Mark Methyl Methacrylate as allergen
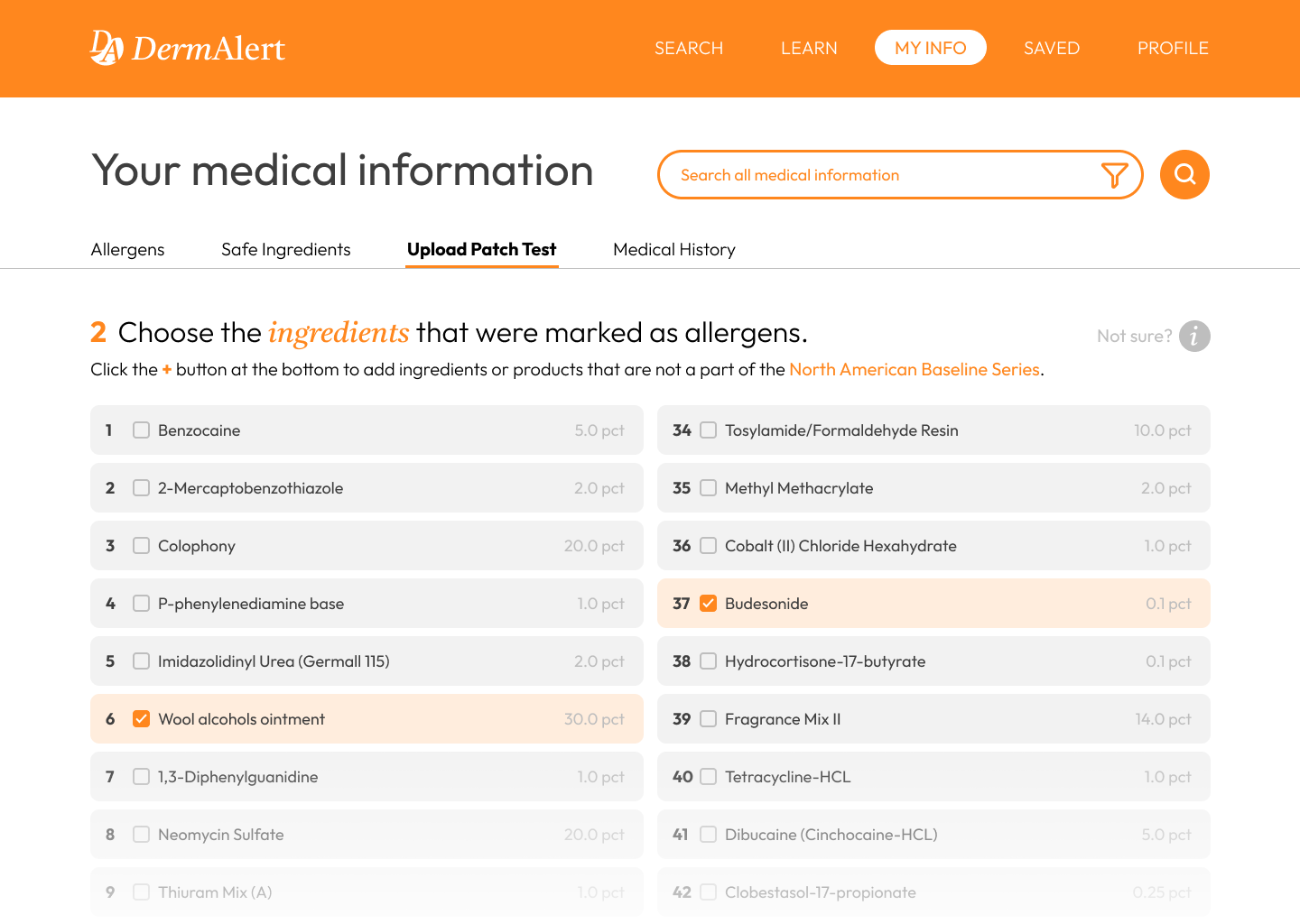The width and height of the screenshot is (1300, 924). click(709, 488)
